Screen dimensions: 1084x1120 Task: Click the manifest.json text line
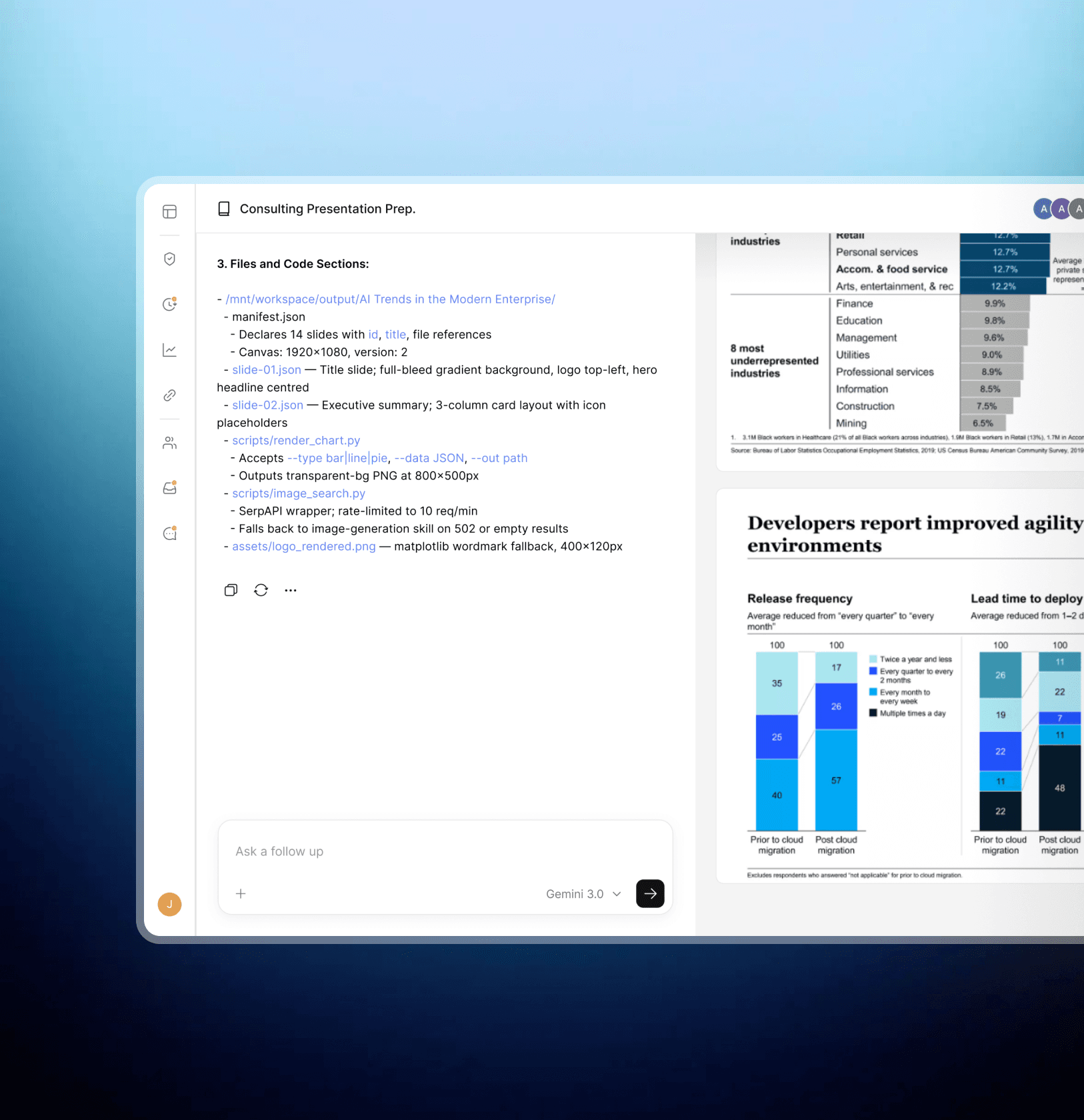pos(269,317)
